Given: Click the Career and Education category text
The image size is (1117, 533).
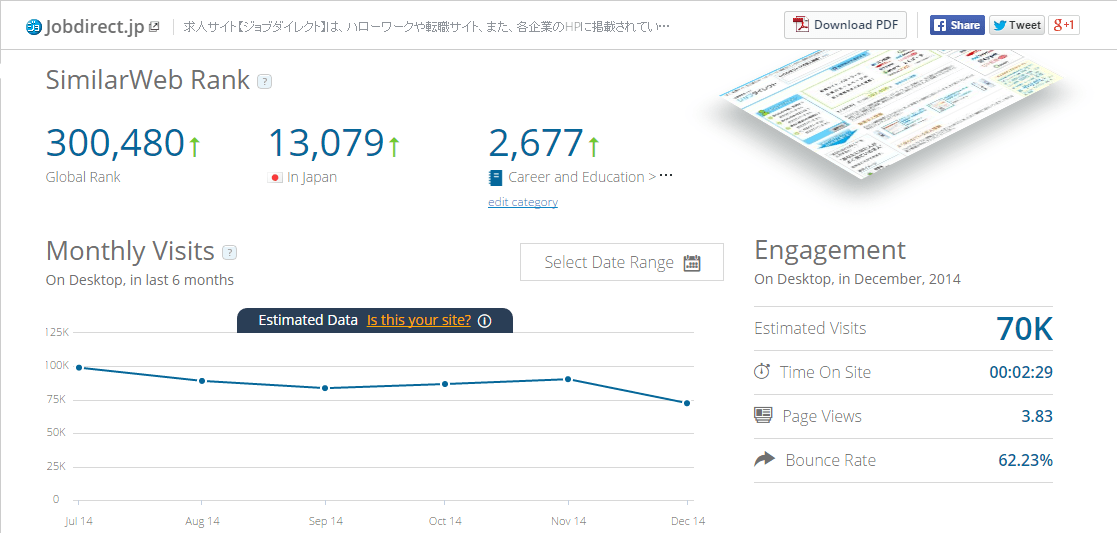Looking at the screenshot, I should click(576, 177).
